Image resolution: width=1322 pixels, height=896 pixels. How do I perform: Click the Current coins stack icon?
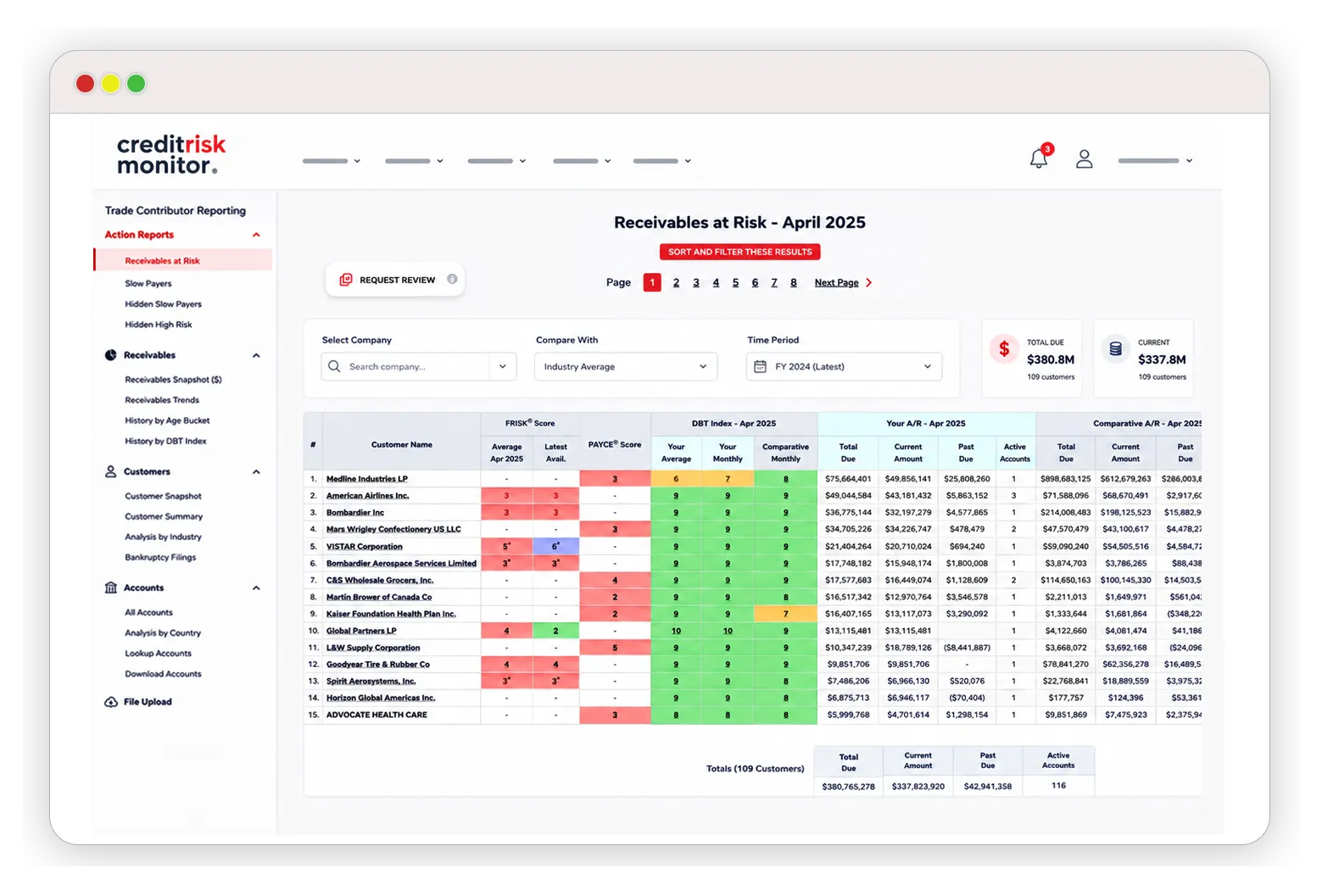coord(1115,349)
